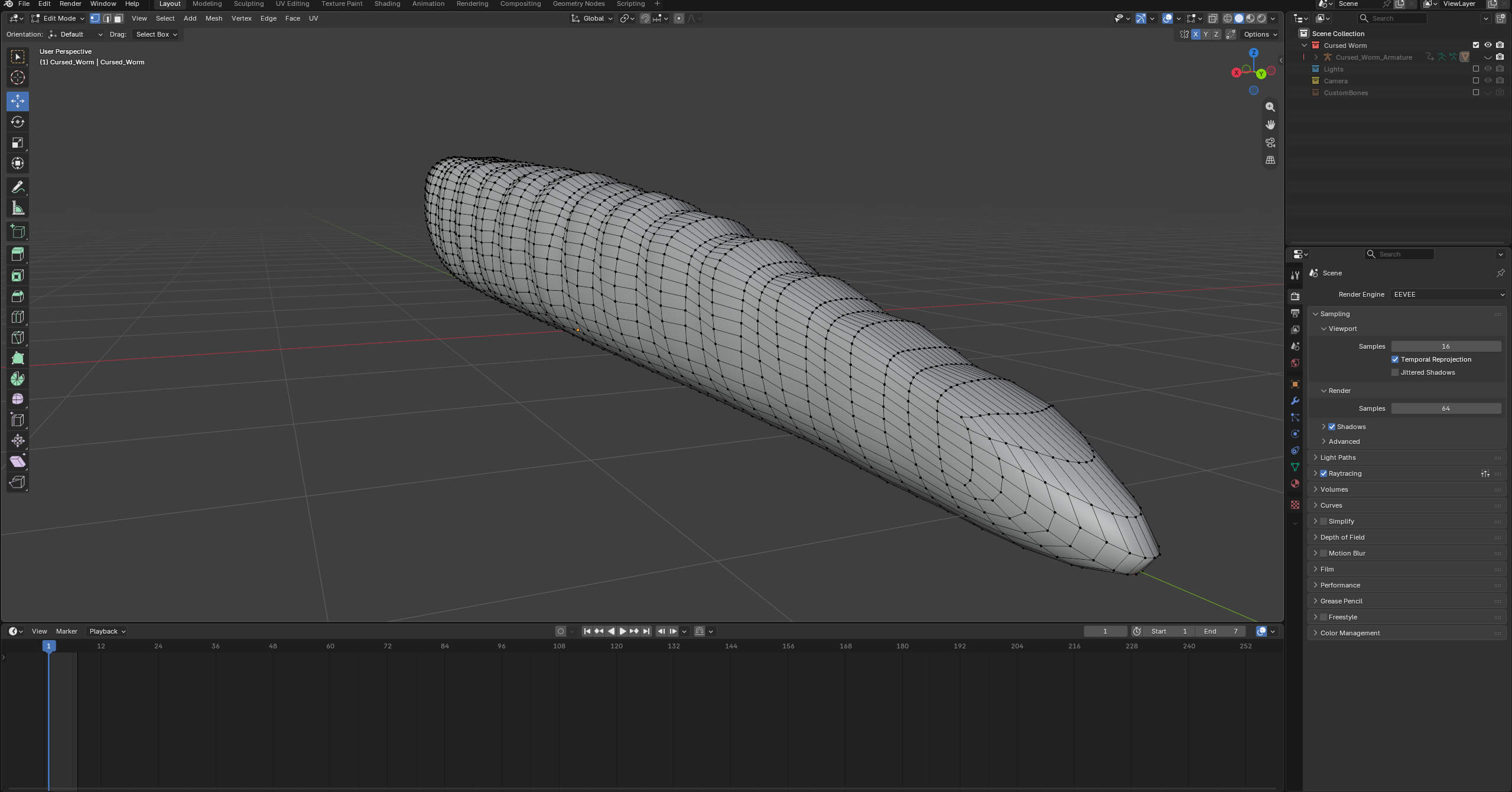Image resolution: width=1512 pixels, height=792 pixels.
Task: Open the File menu
Action: pyautogui.click(x=24, y=4)
